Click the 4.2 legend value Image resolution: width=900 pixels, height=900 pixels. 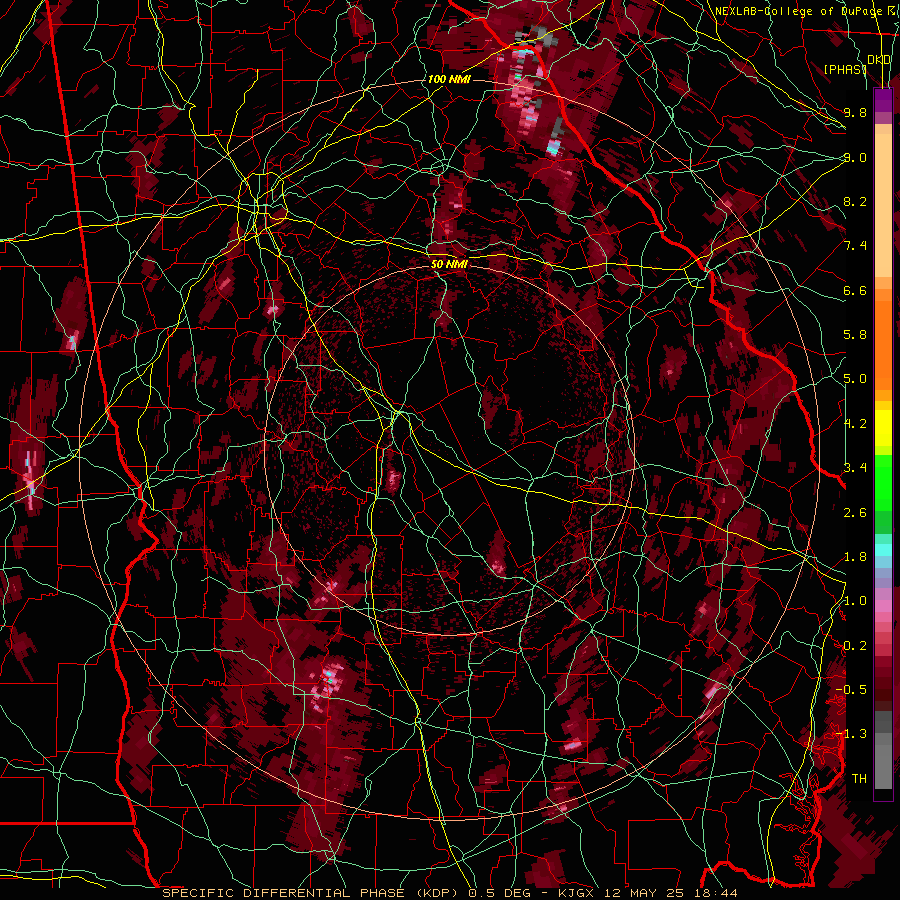click(855, 424)
